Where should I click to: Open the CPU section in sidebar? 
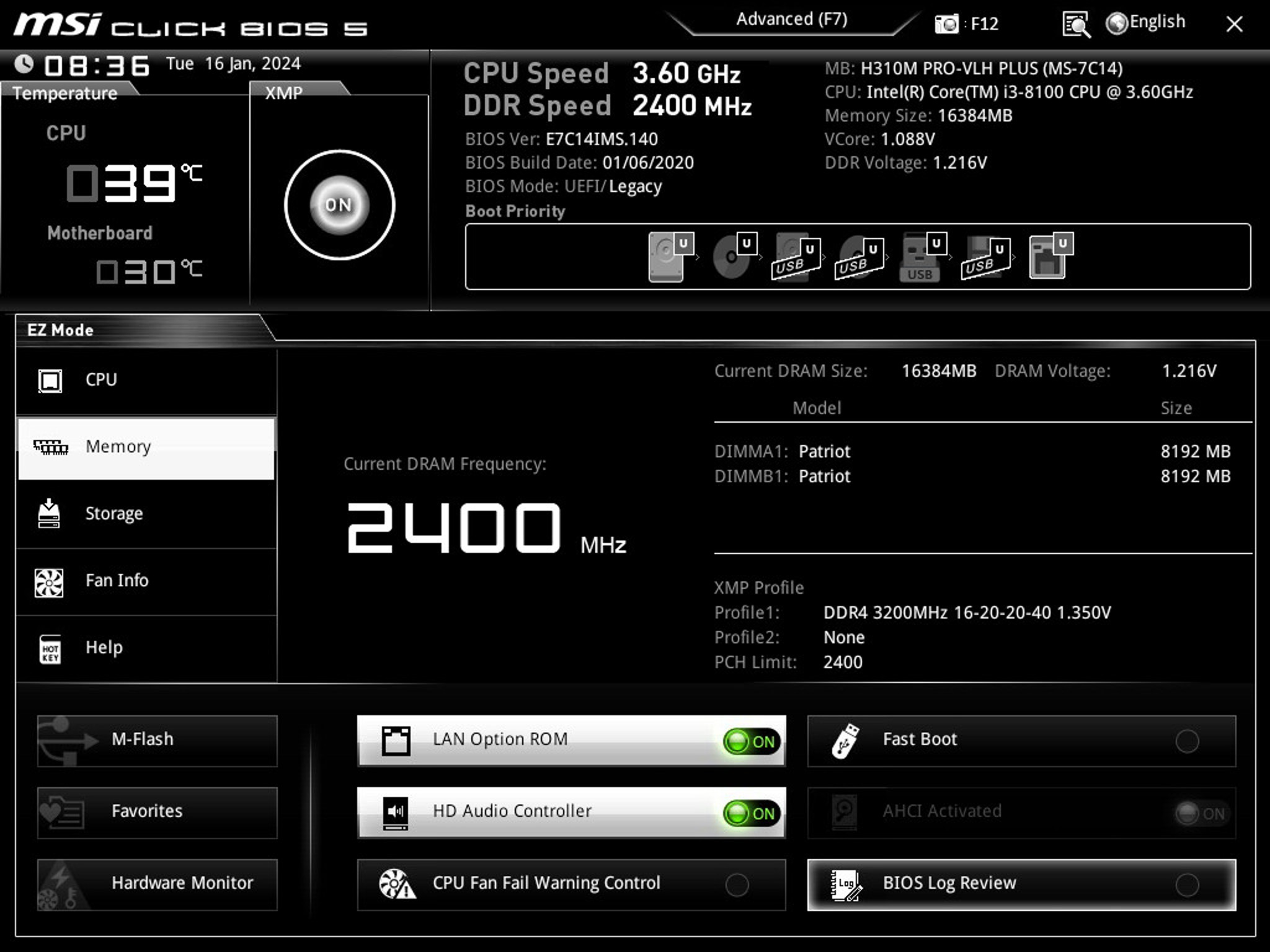point(146,380)
